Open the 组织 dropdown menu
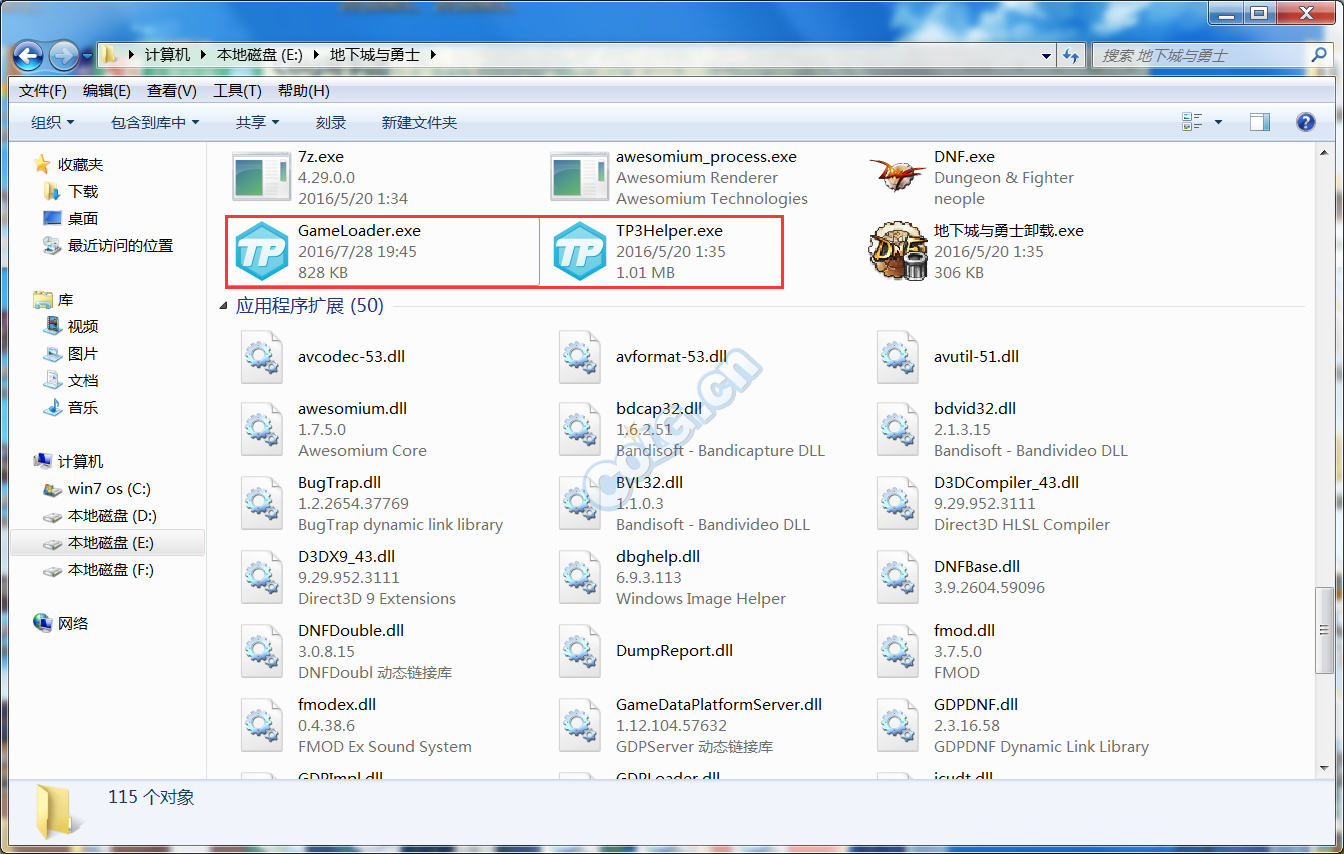Viewport: 1344px width, 854px height. 53,122
